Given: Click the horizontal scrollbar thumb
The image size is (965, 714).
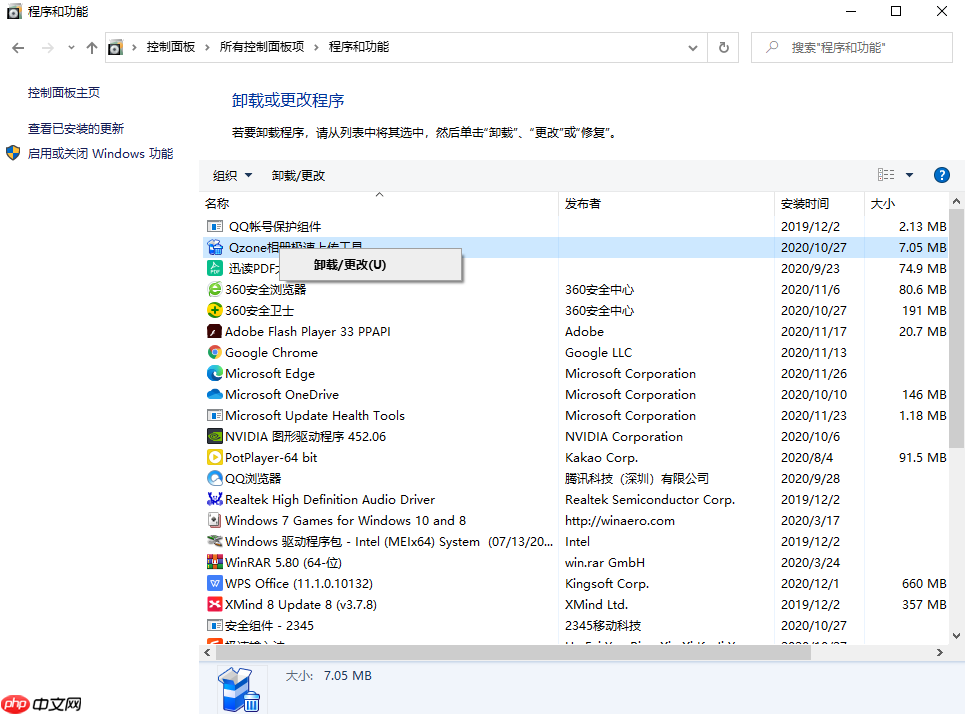Looking at the screenshot, I should click(x=513, y=652).
